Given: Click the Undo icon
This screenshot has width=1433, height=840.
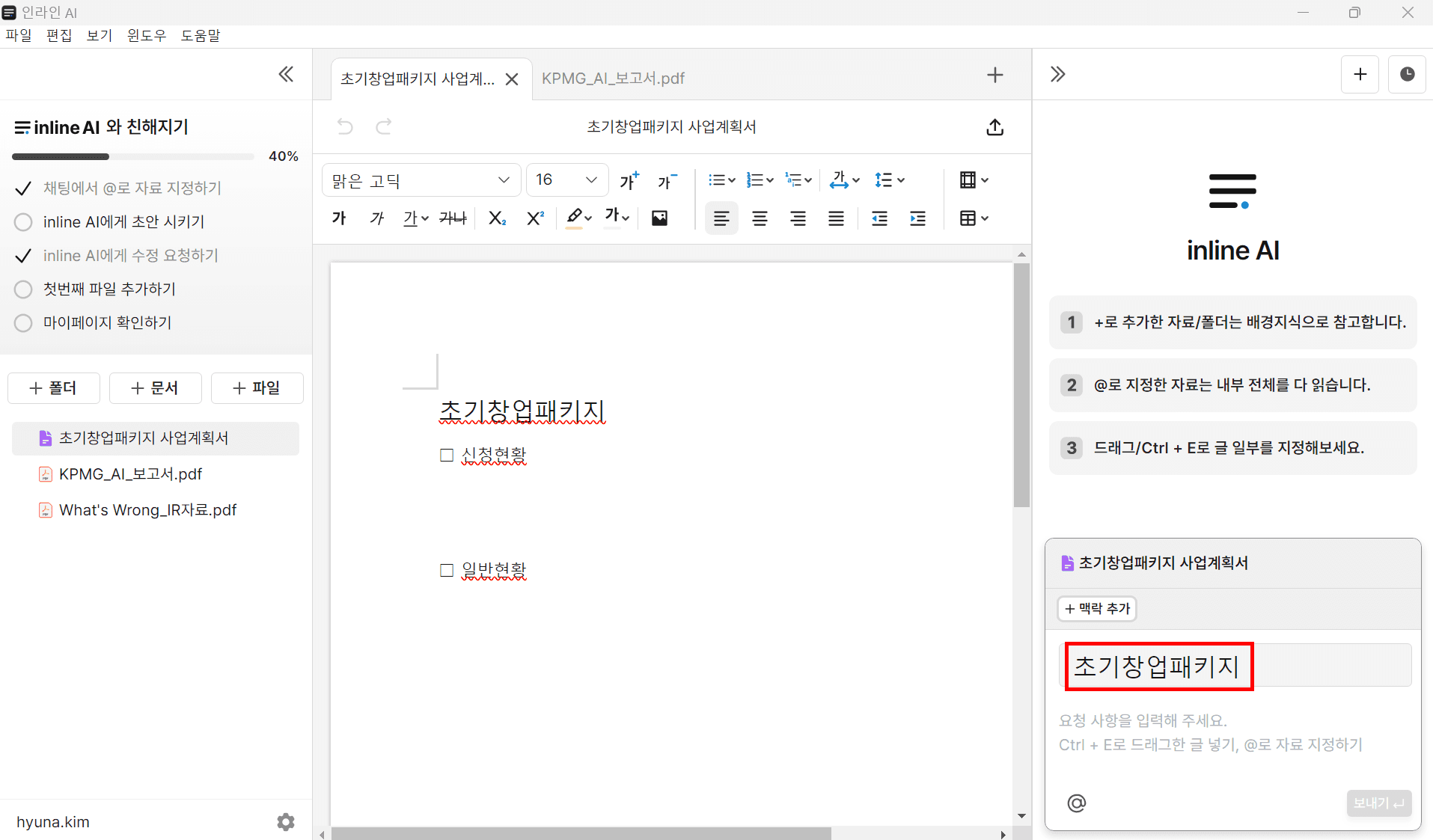Looking at the screenshot, I should (x=344, y=126).
